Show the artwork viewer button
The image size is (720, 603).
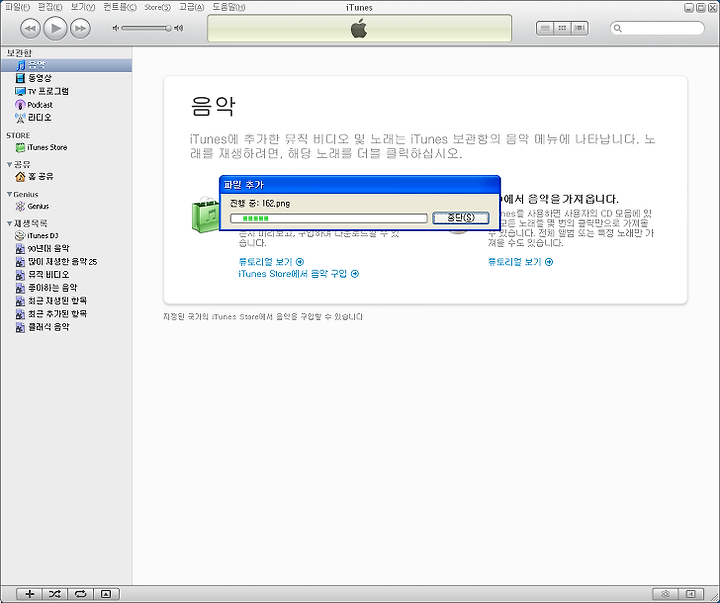[106, 594]
